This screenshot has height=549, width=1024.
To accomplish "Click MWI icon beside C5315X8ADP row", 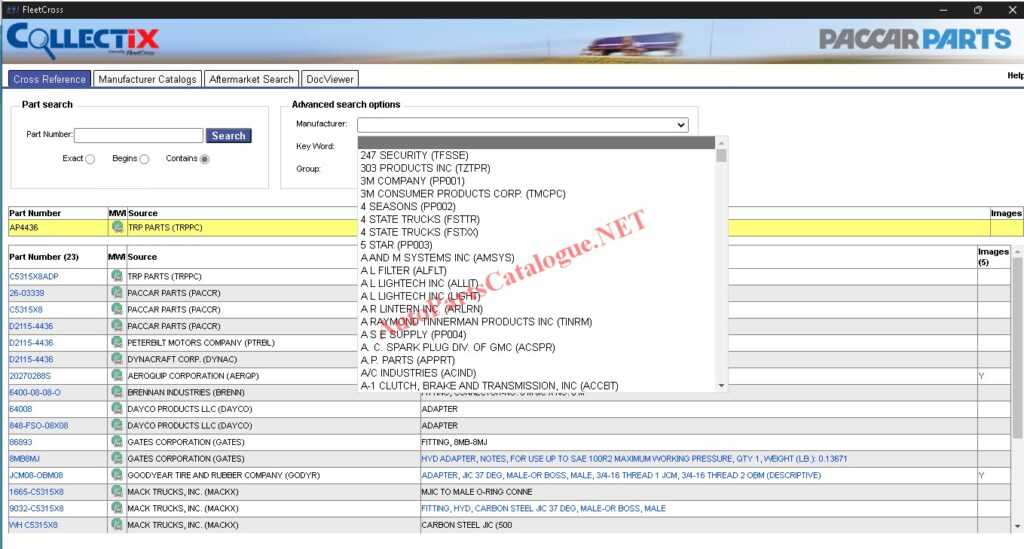I will point(117,276).
